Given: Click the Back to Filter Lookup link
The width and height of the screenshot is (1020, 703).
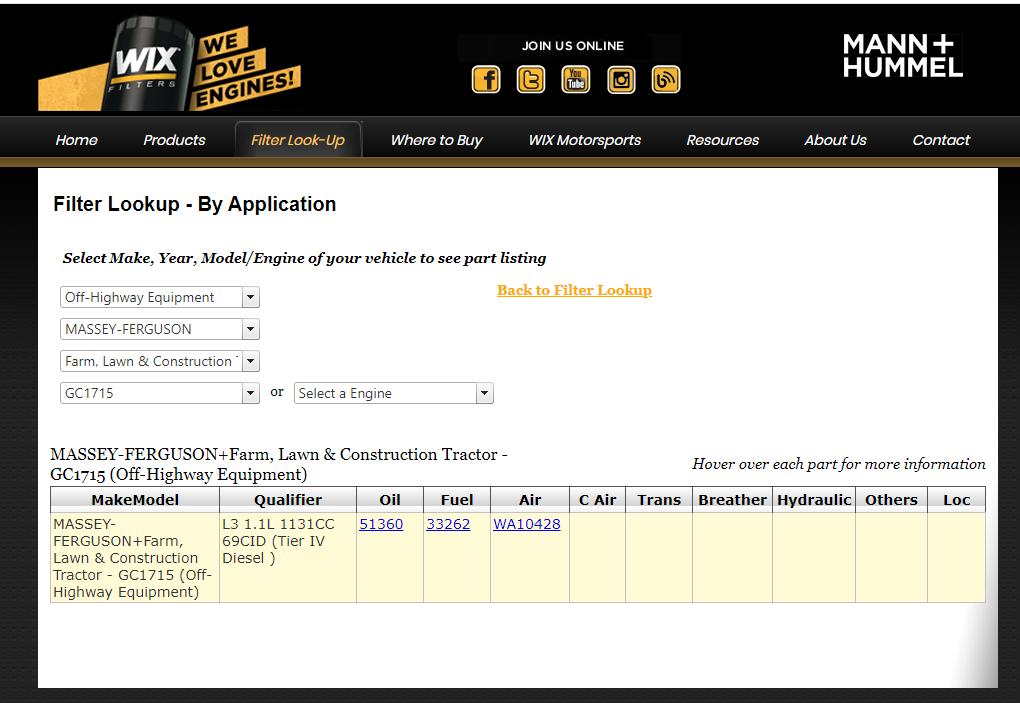Looking at the screenshot, I should coord(574,290).
